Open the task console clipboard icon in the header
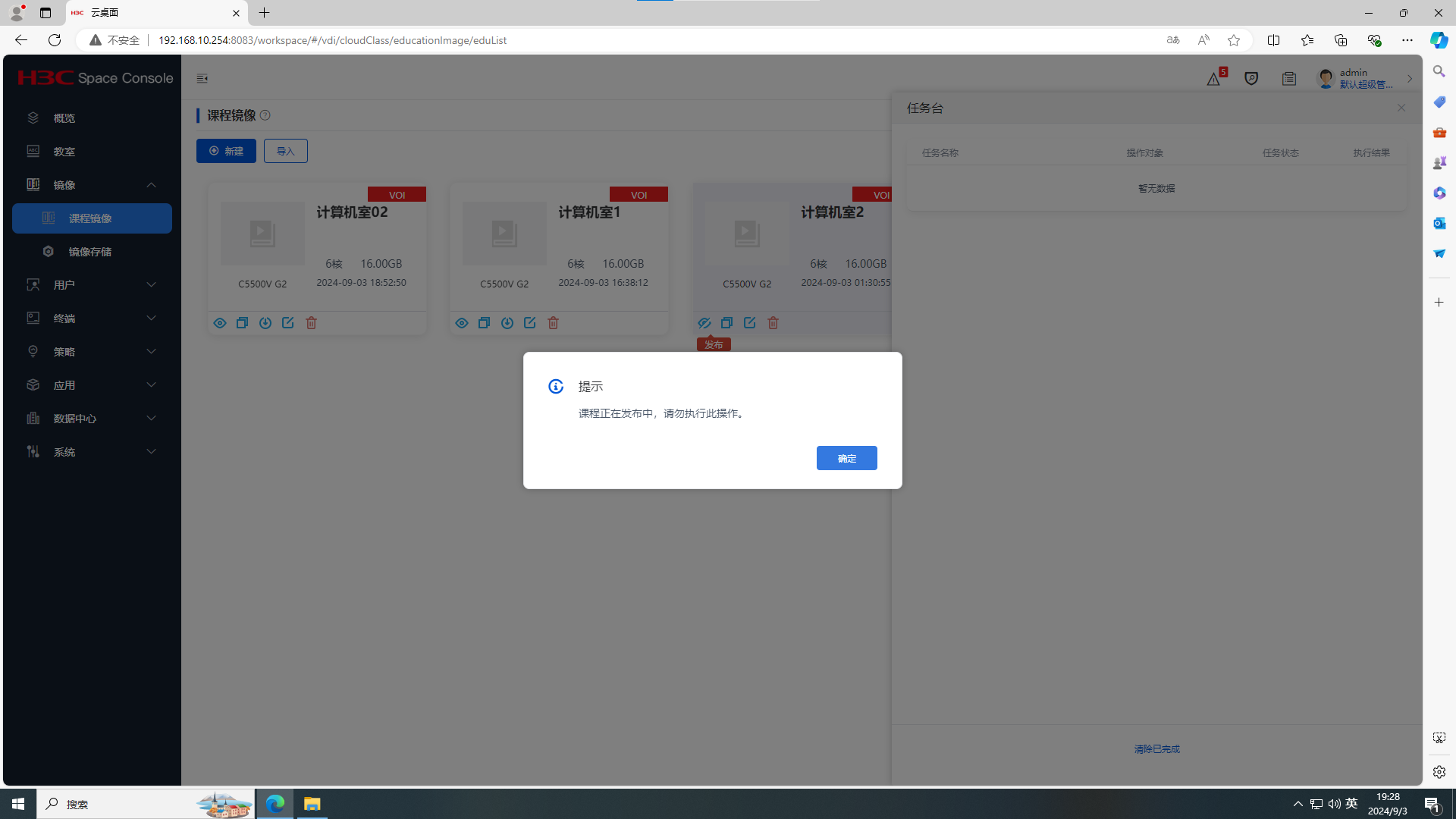Screen dimensions: 1456x819 point(1289,79)
